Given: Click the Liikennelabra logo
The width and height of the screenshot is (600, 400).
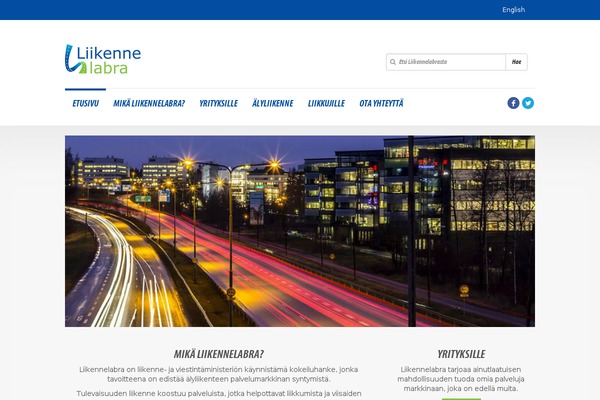Looking at the screenshot, I should (103, 59).
